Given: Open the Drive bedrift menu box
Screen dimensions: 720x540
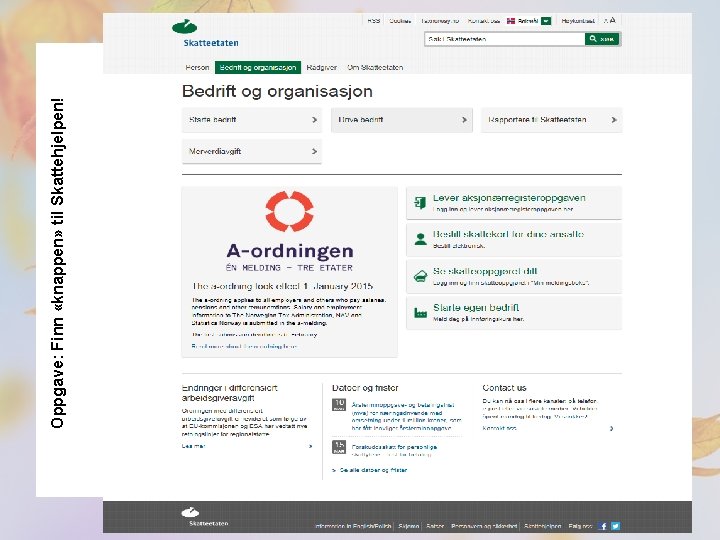Looking at the screenshot, I should click(401, 120).
